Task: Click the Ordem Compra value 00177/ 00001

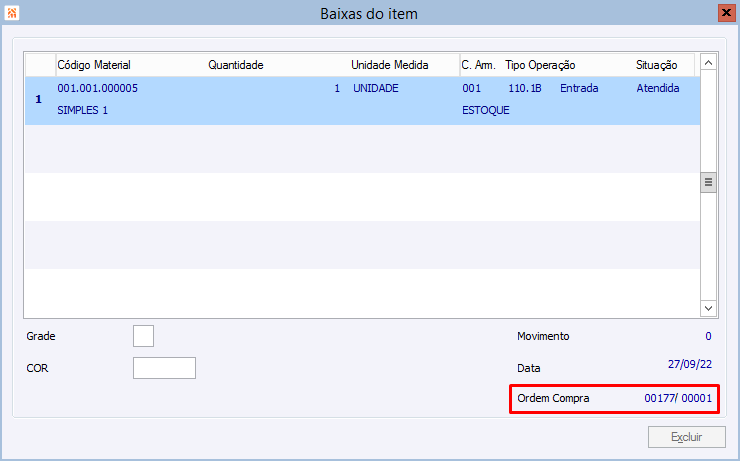Action: 678,398
